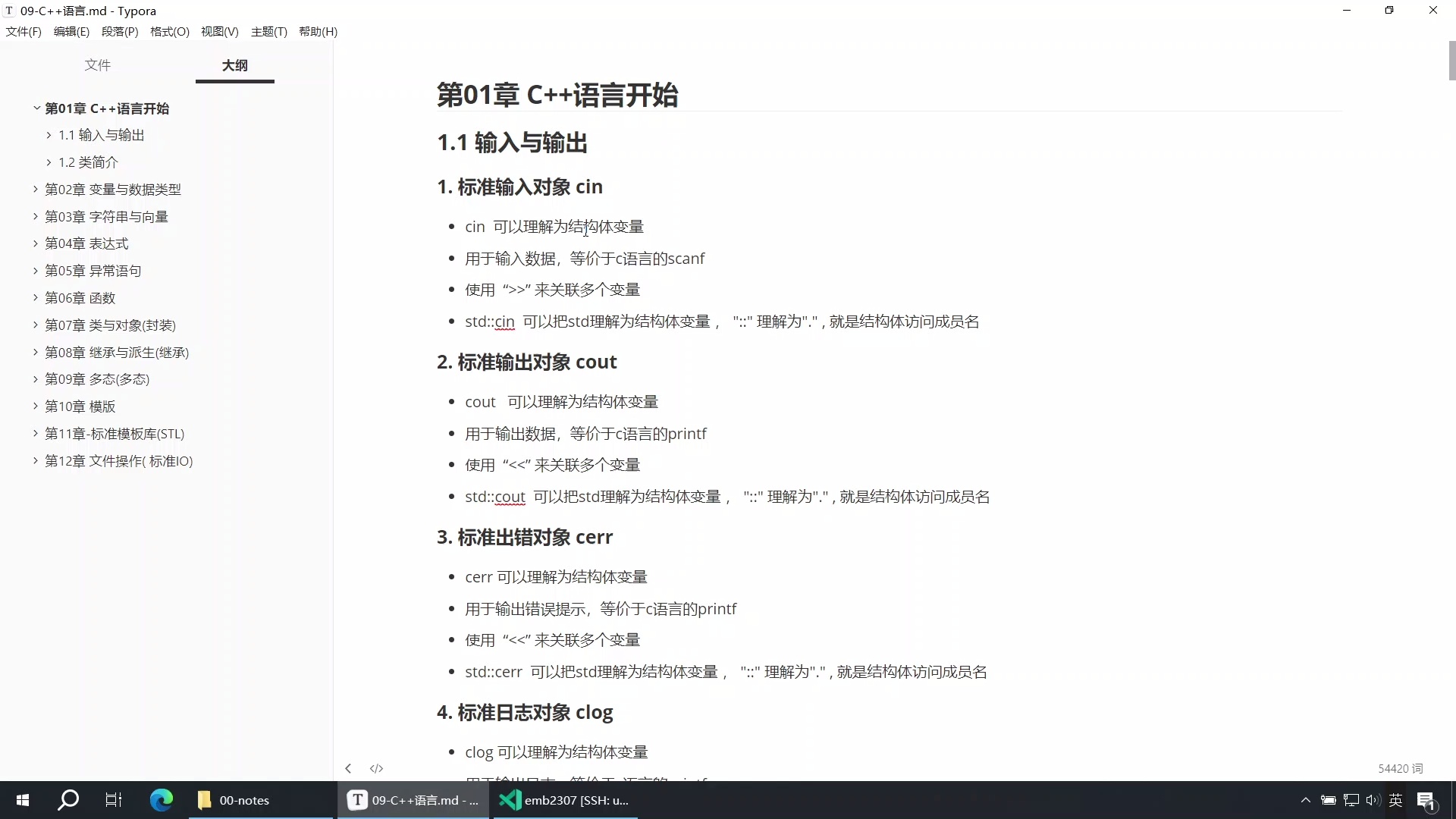Expand the 1.1 输入与输出 outline entry

48,134
